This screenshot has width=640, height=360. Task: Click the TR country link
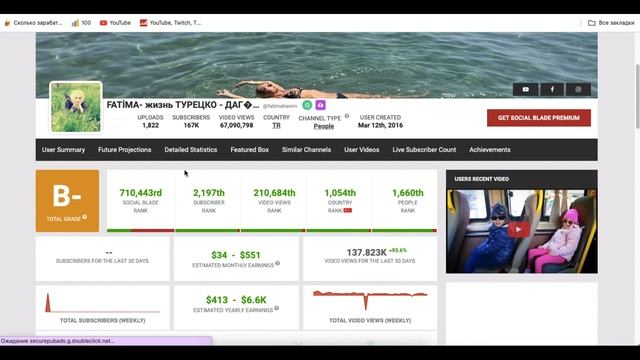pyautogui.click(x=276, y=126)
